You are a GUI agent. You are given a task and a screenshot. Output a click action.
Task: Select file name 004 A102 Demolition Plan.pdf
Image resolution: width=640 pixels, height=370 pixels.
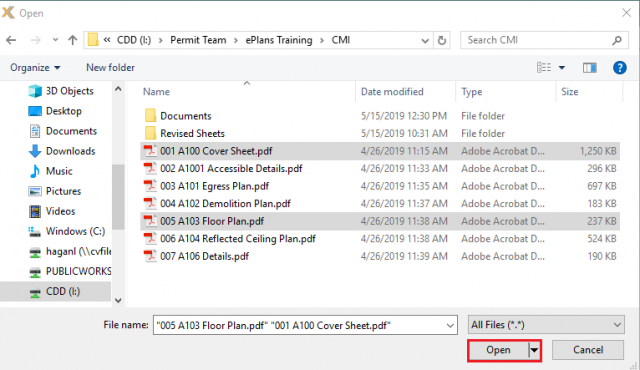point(225,203)
